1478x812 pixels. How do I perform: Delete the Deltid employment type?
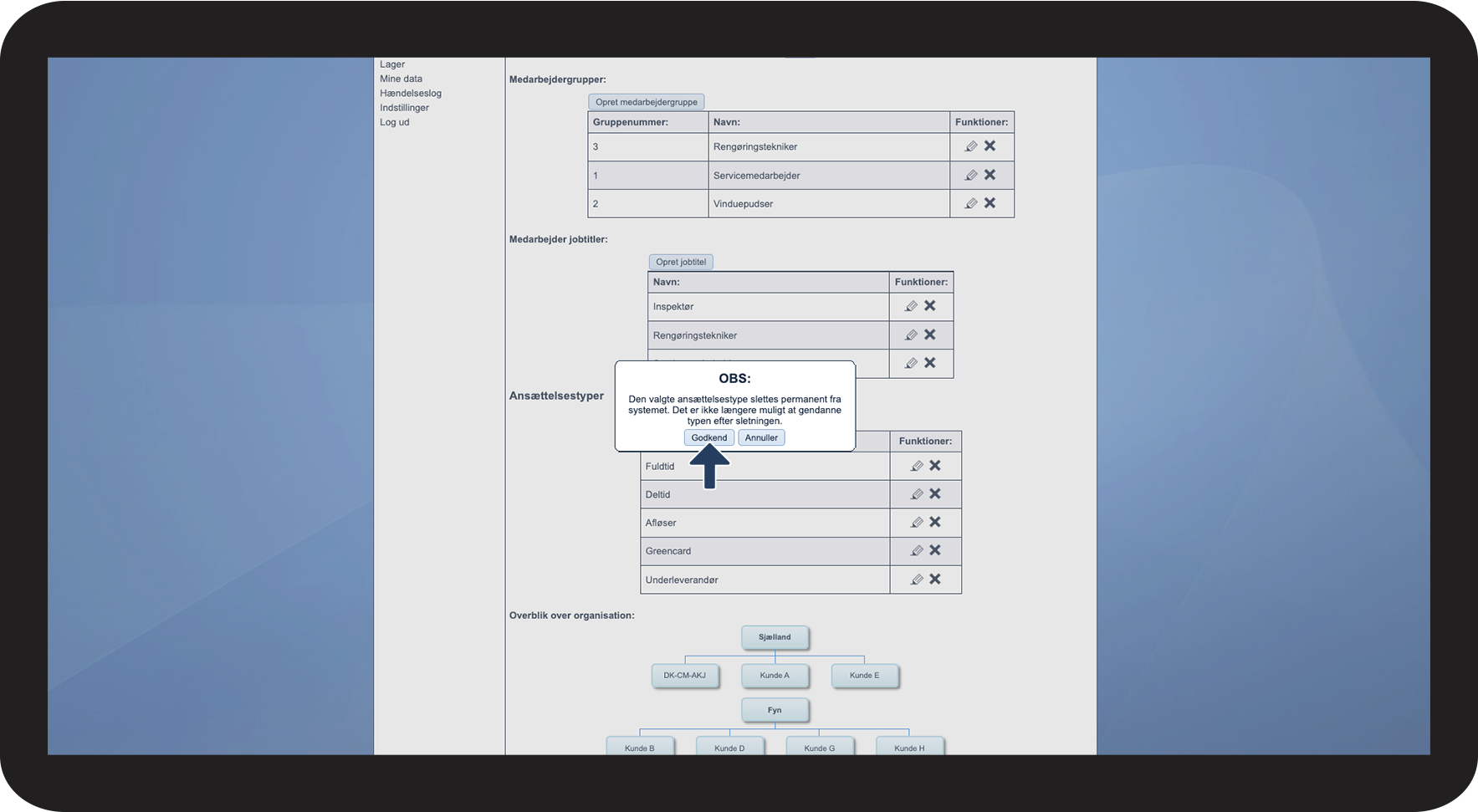(x=935, y=493)
